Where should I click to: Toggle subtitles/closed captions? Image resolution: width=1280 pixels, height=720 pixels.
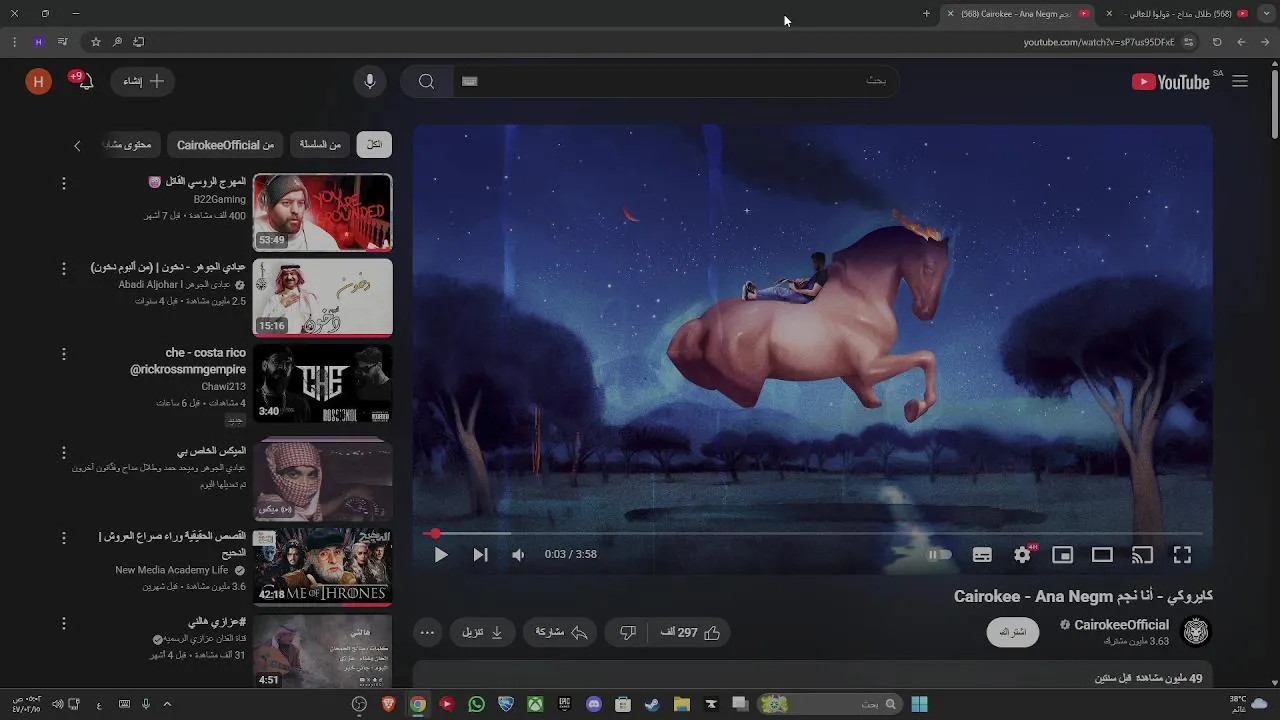pyautogui.click(x=982, y=555)
